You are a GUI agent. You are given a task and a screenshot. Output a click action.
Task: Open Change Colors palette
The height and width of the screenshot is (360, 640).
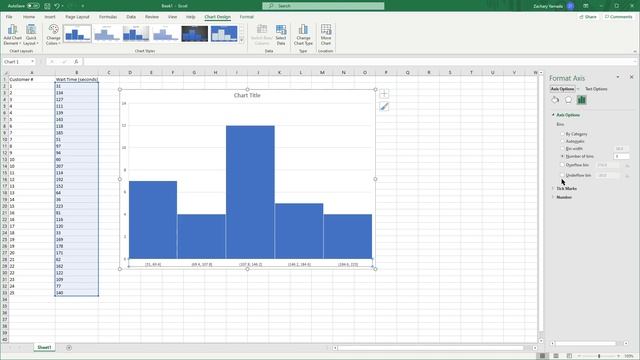pos(53,35)
